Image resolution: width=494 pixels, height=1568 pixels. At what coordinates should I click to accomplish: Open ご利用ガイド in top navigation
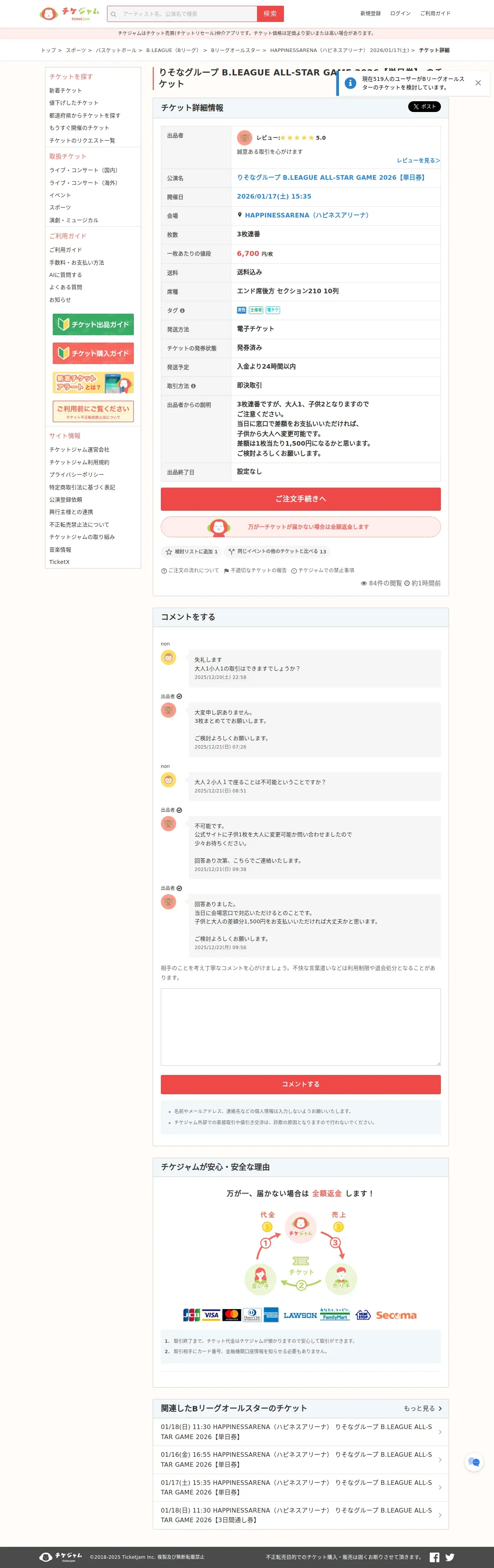coord(435,13)
